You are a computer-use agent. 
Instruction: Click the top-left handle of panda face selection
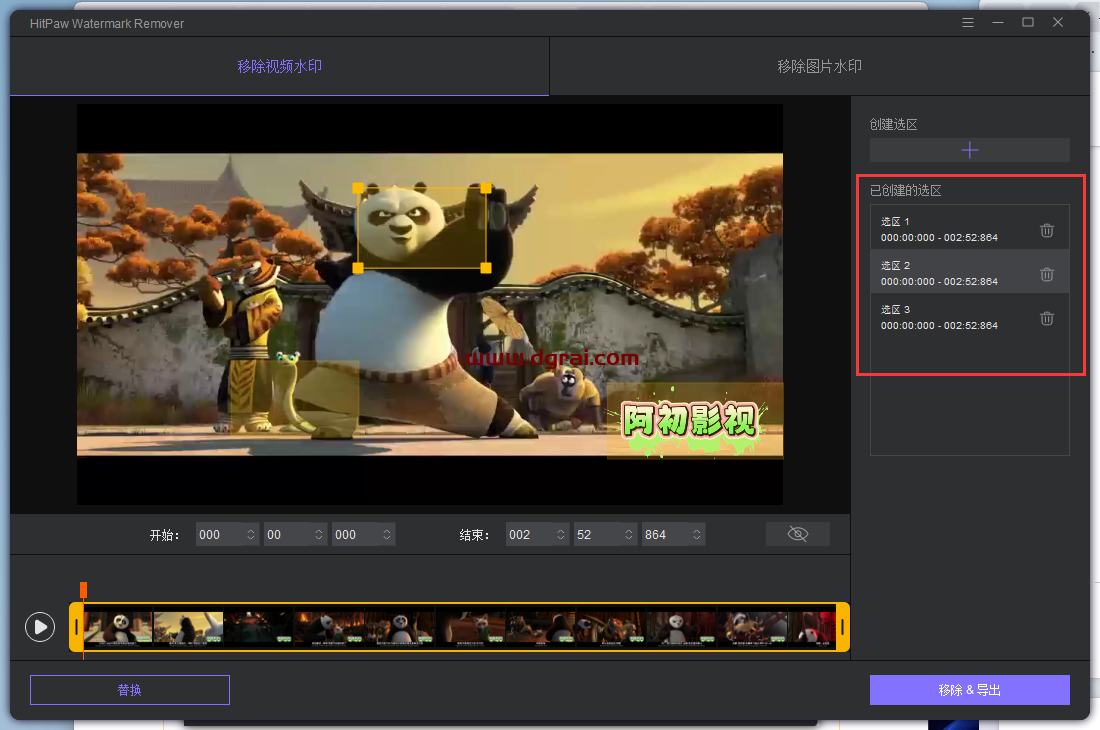(358, 188)
